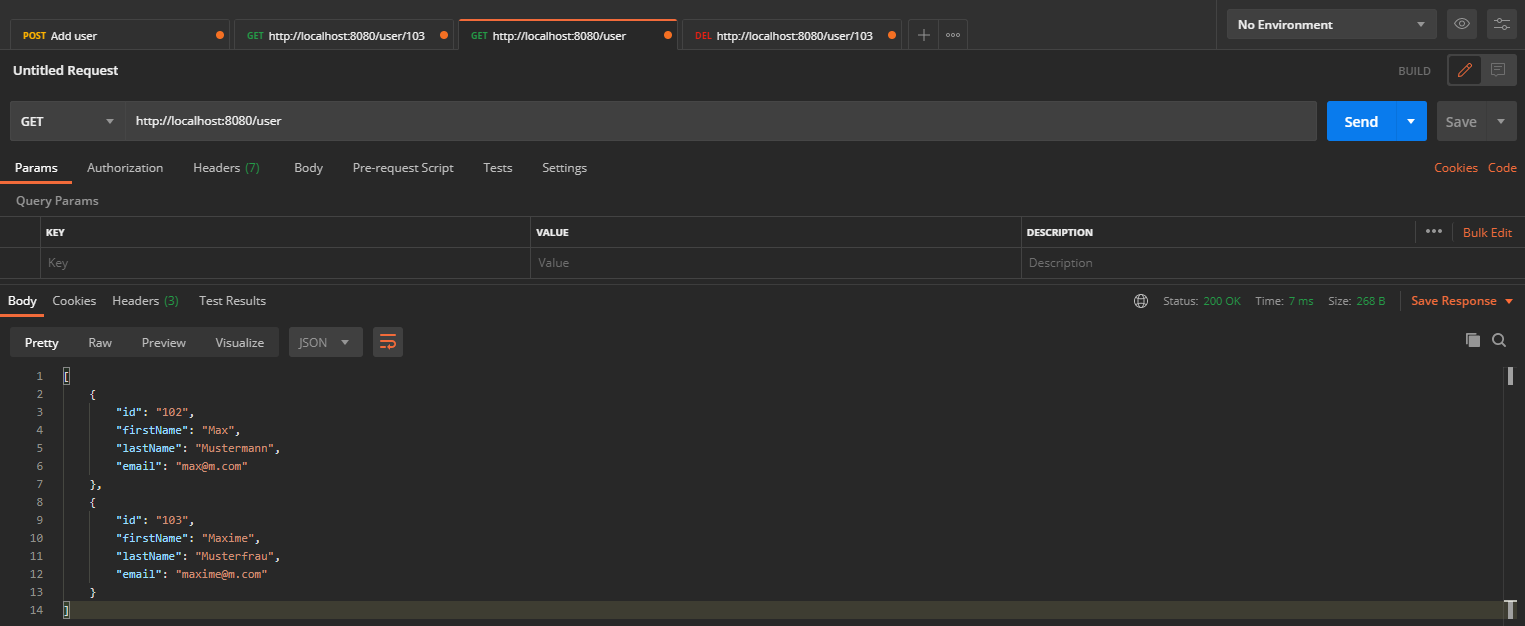The width and height of the screenshot is (1525, 626).
Task: Click the response Size 268 B value
Action: tap(1371, 301)
